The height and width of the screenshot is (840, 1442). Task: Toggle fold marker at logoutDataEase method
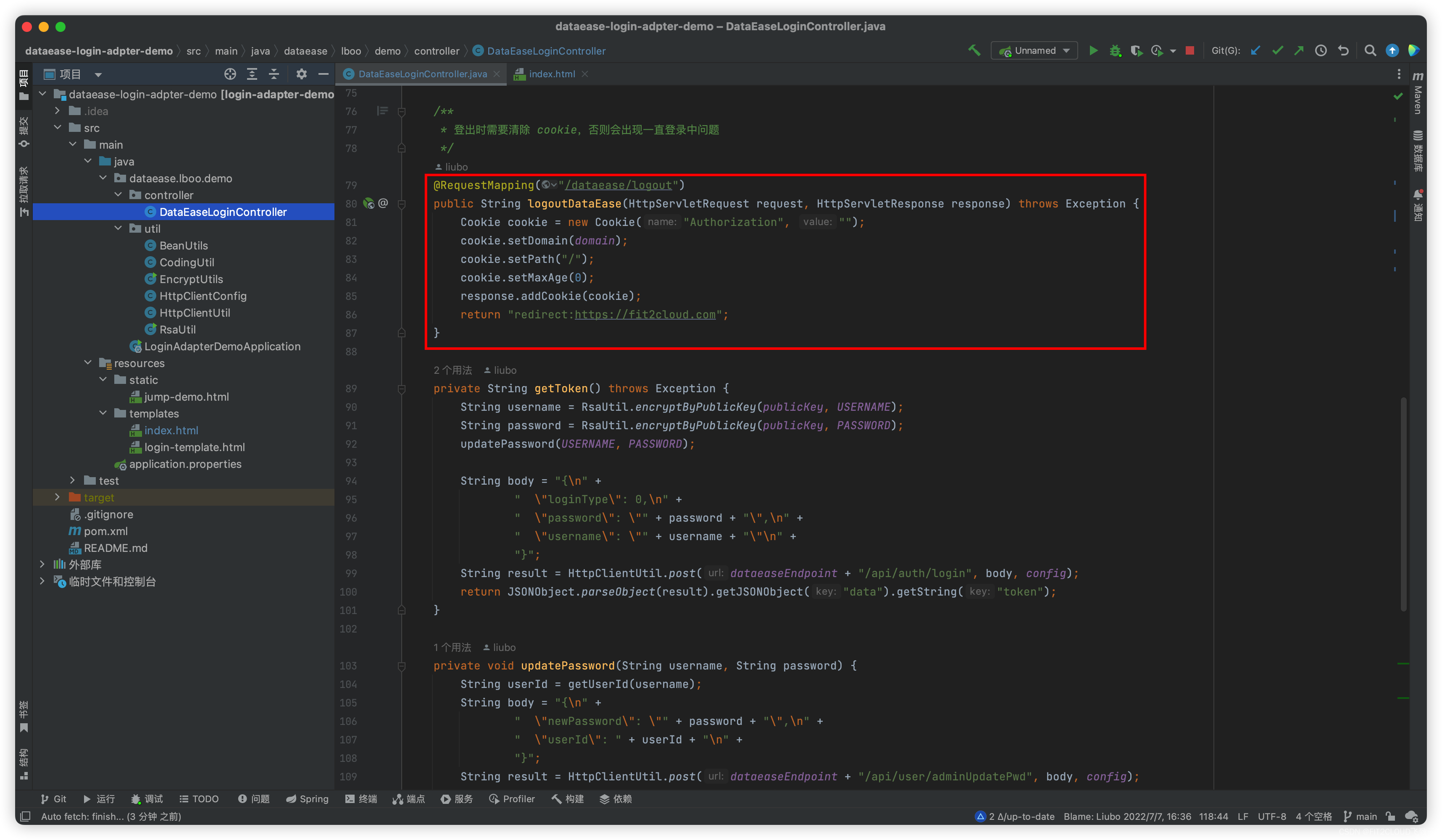tap(402, 204)
